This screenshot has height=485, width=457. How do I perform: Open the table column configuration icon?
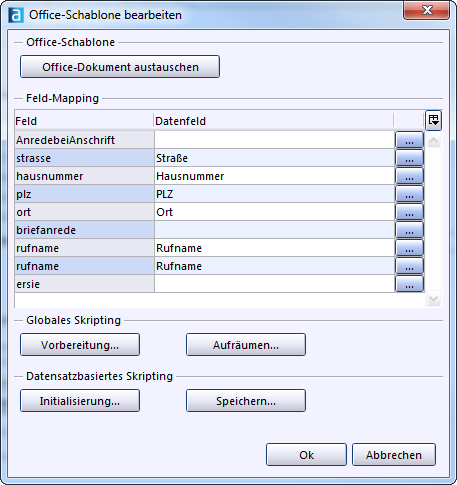pyautogui.click(x=433, y=120)
